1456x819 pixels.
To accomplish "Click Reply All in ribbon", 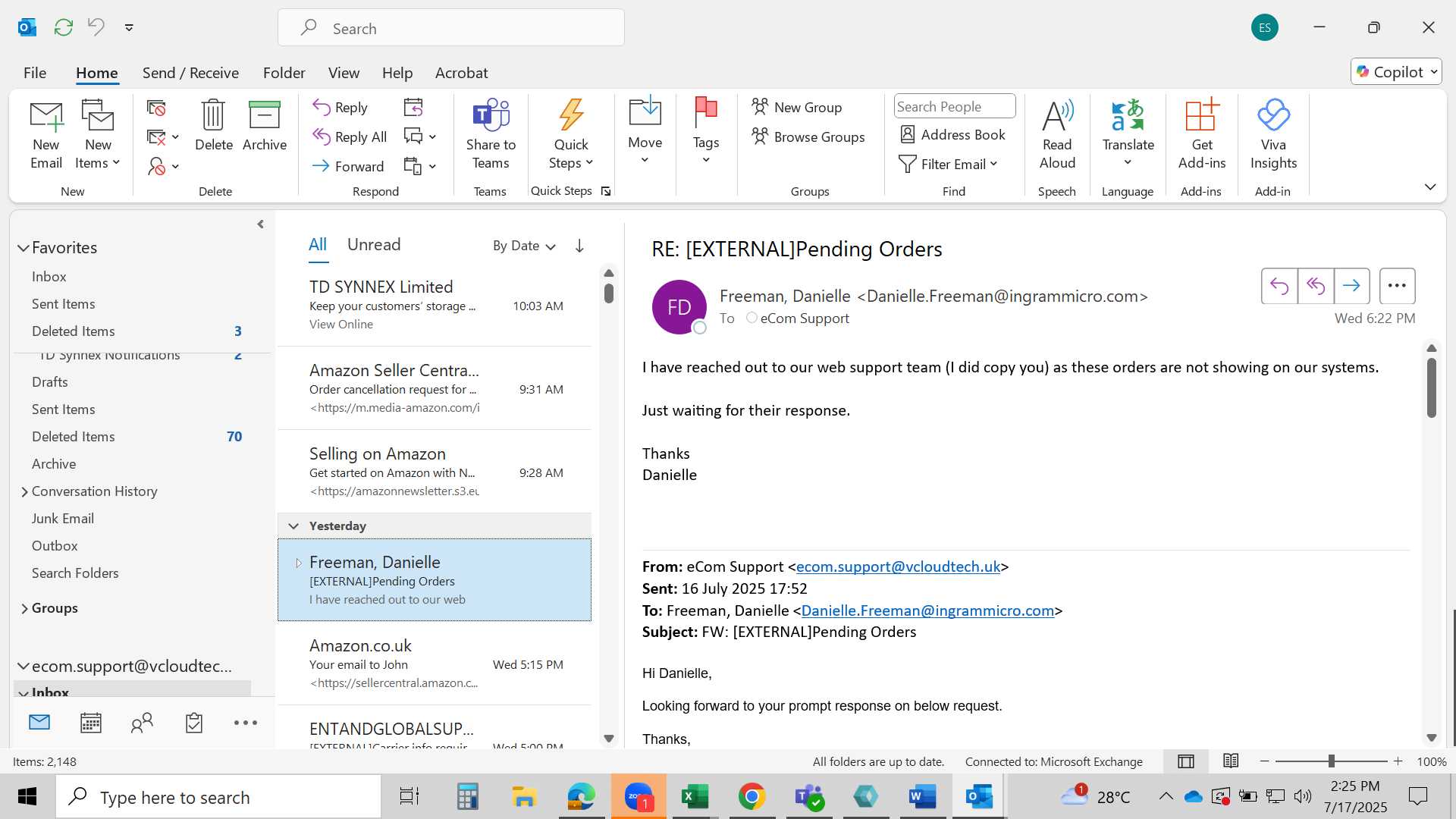I will click(350, 137).
